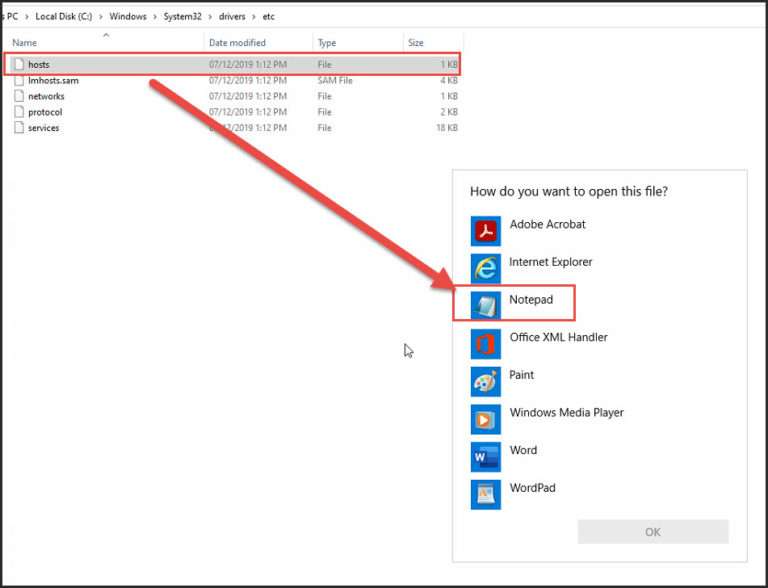
Task: Select the services file
Action: [x=43, y=128]
